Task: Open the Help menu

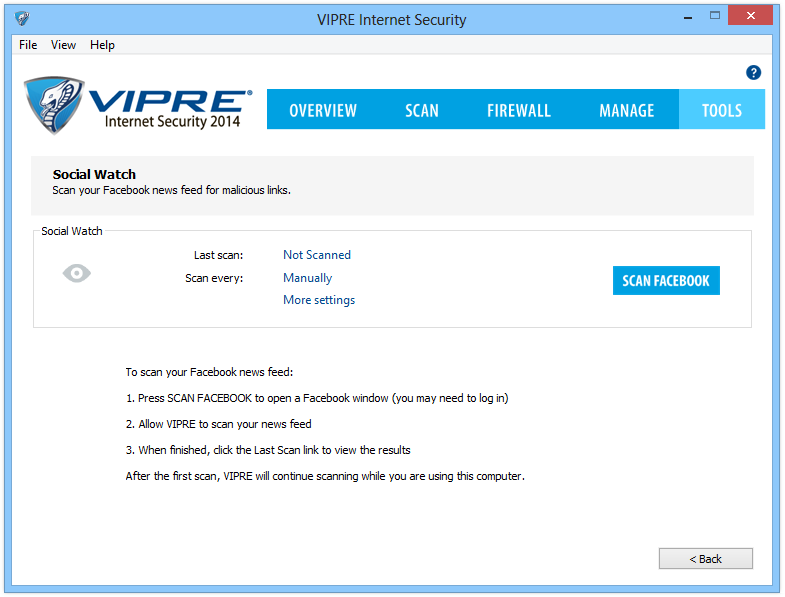Action: 102,45
